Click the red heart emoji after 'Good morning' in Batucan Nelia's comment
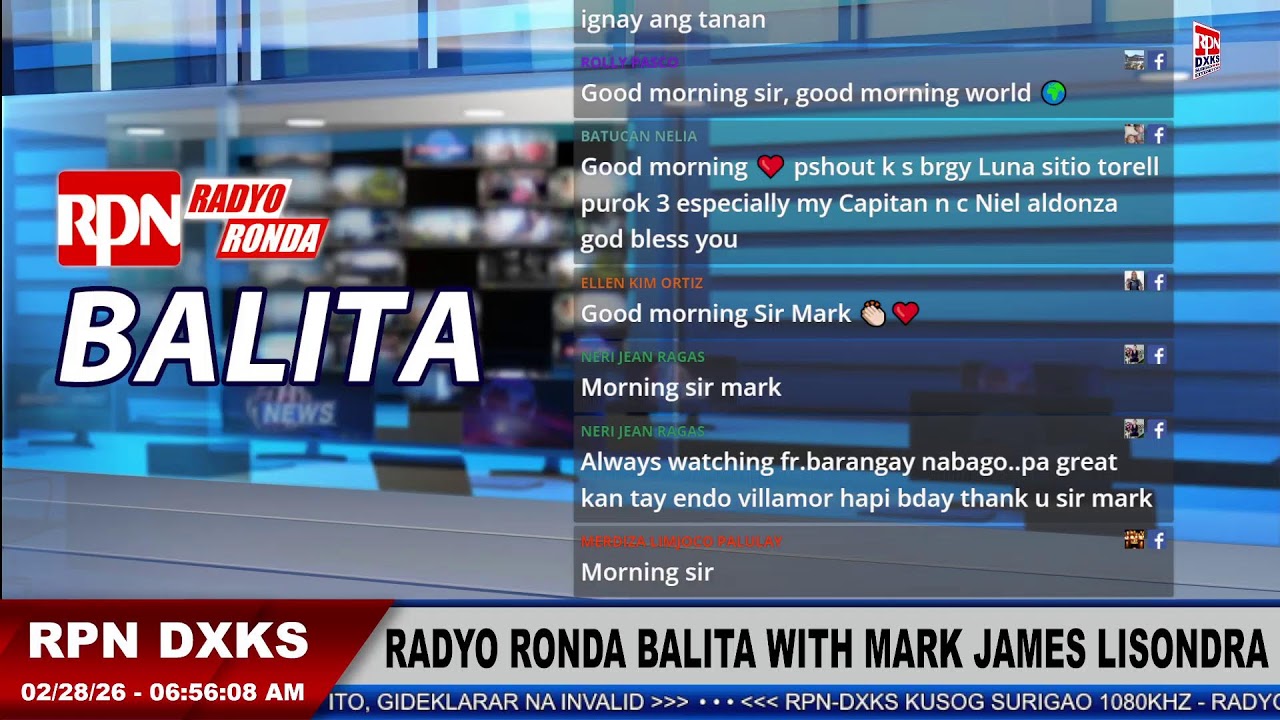Viewport: 1280px width, 720px height. point(770,167)
